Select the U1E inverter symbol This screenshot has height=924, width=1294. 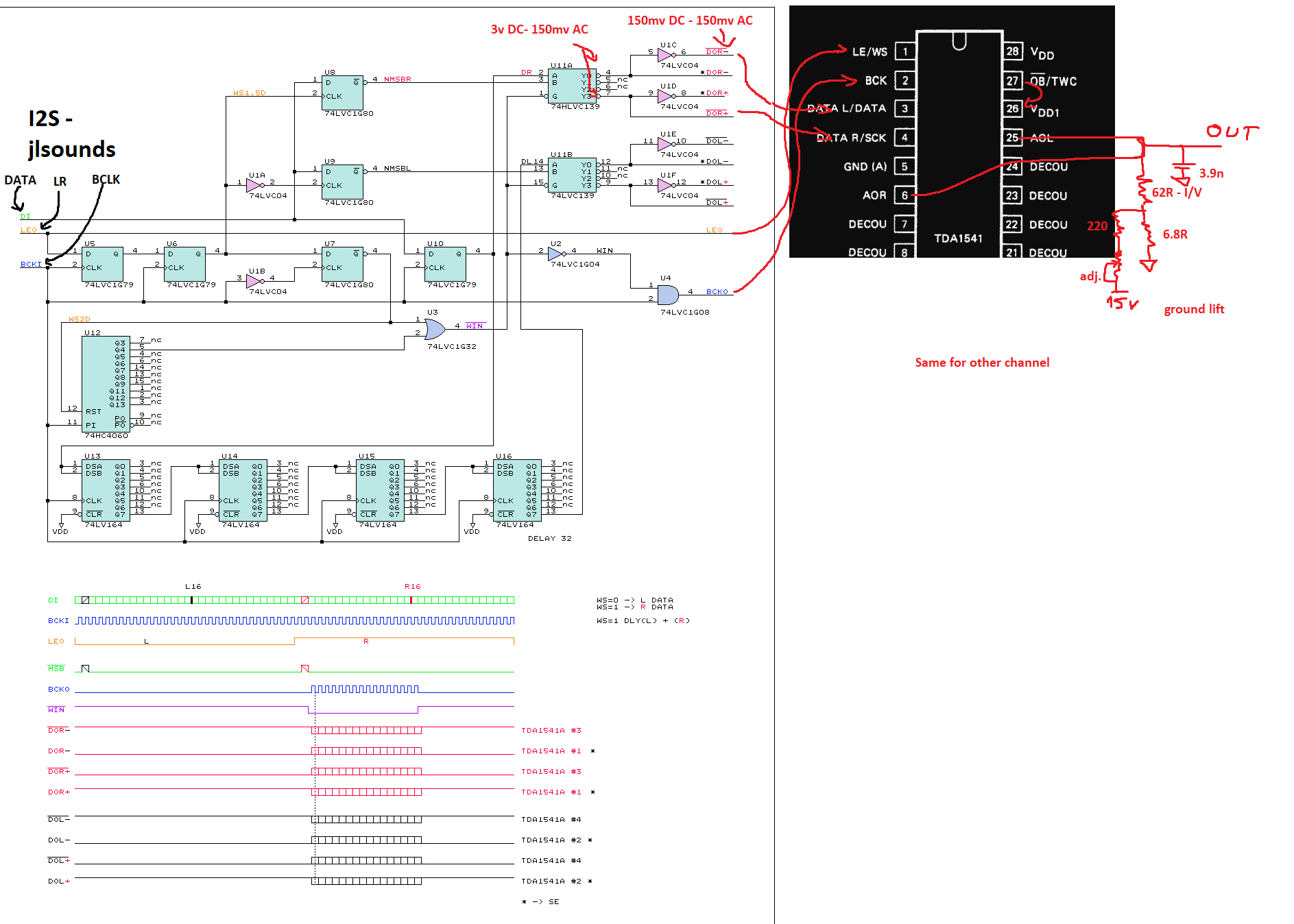[665, 144]
